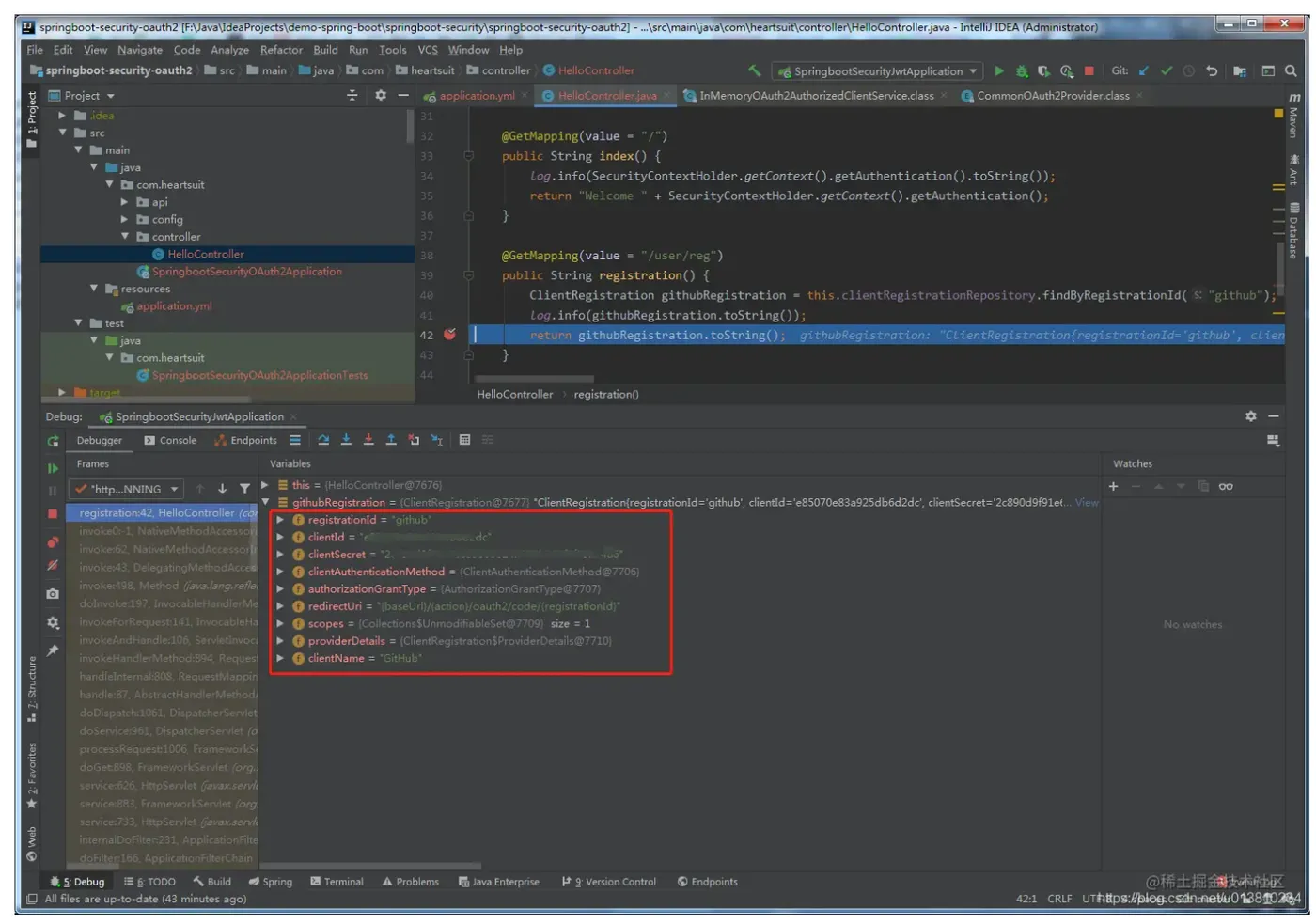Open the Project view dropdown
This screenshot has height=924, width=1316.
tap(82, 96)
